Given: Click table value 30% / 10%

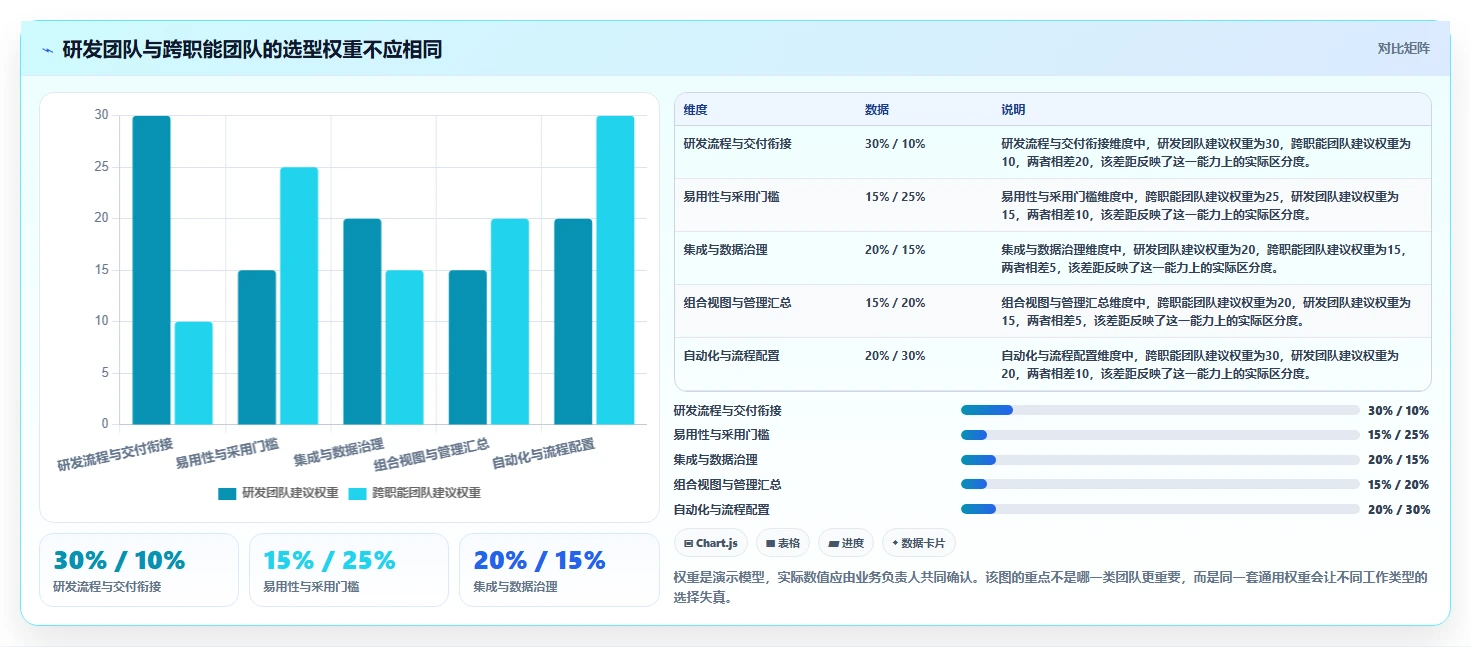Looking at the screenshot, I should [x=895, y=144].
